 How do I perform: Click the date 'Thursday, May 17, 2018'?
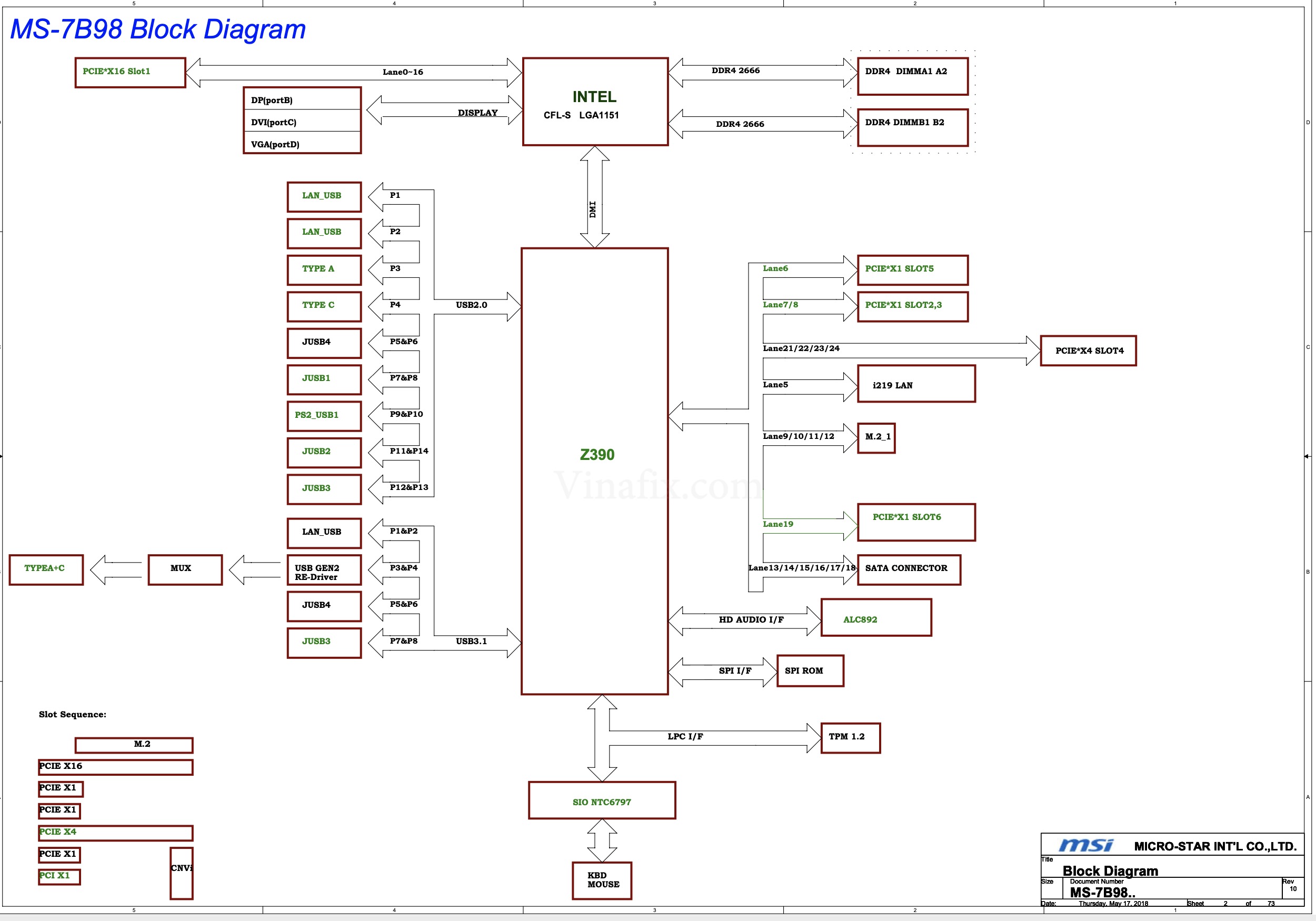1113,904
